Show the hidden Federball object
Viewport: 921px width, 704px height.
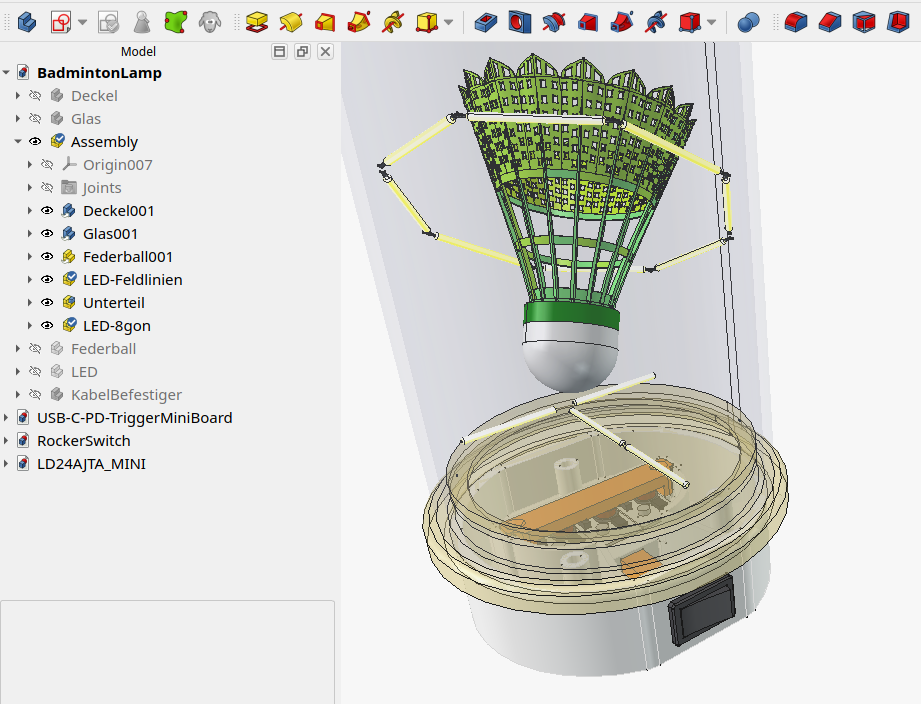click(35, 349)
